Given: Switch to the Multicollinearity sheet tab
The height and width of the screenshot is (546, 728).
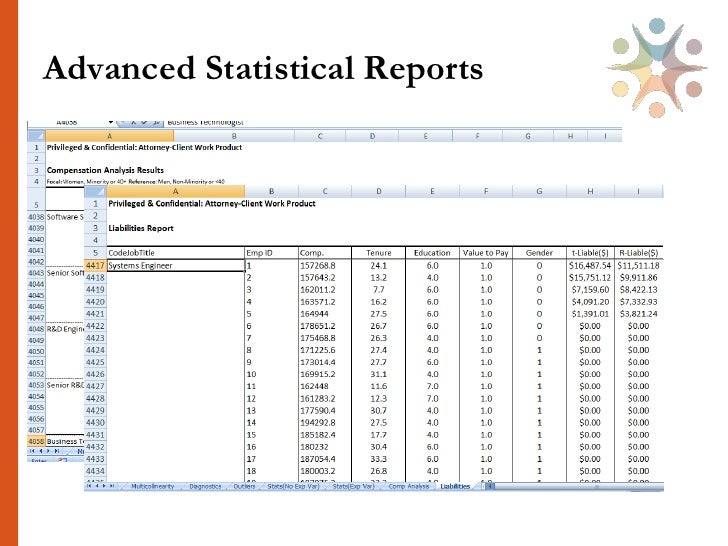Looking at the screenshot, I should 152,486.
